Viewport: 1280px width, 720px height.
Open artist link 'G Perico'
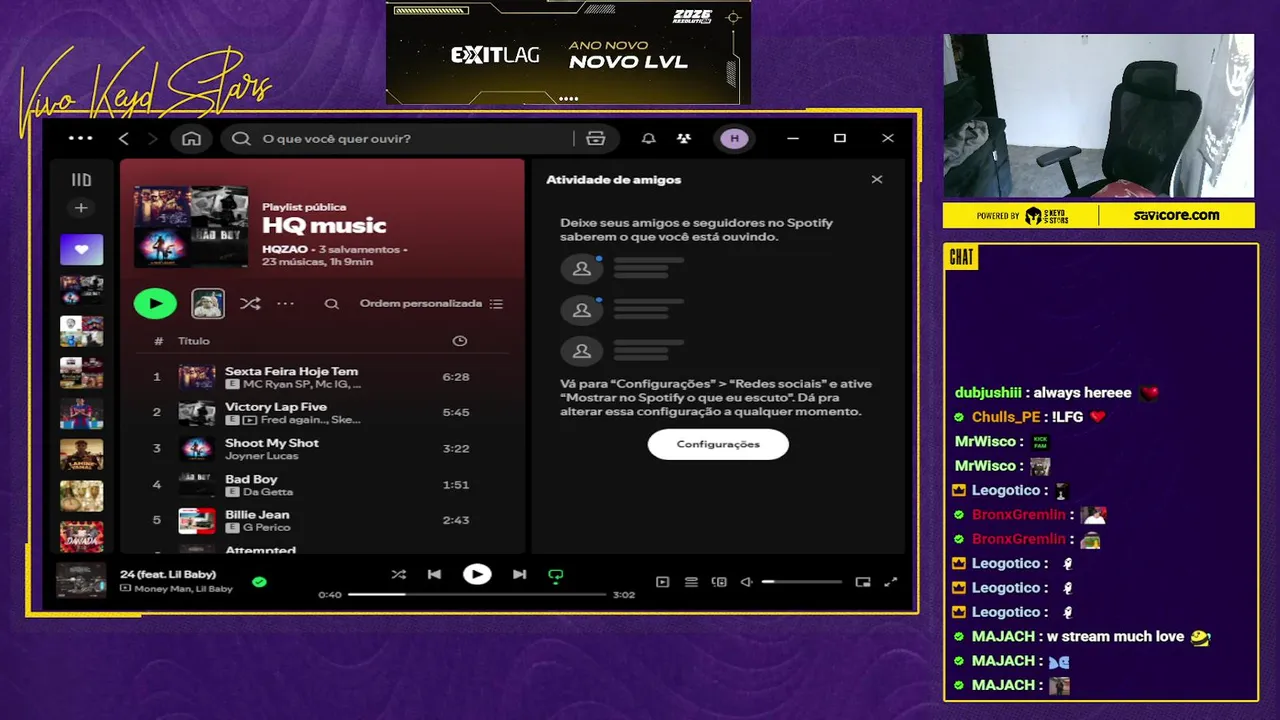[x=266, y=528]
